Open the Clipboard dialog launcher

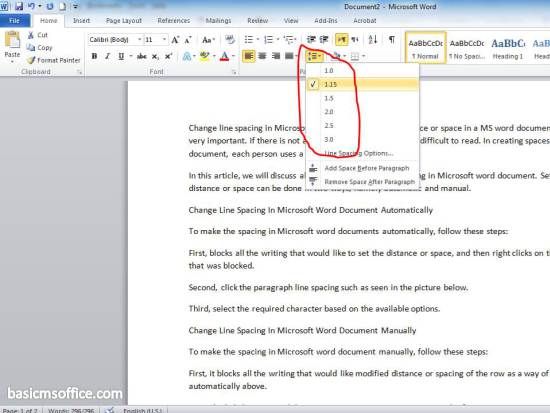(80, 72)
